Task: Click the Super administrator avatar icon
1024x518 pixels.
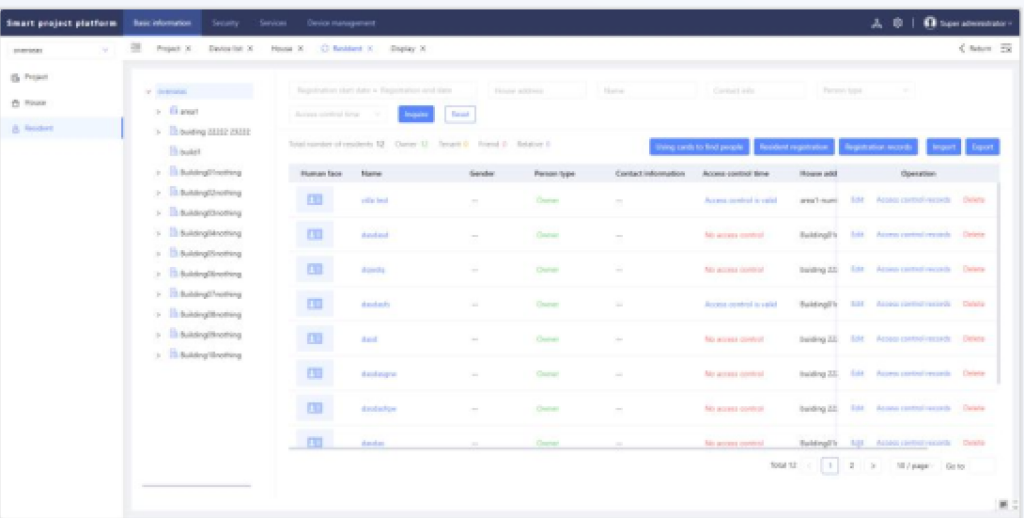Action: (x=930, y=23)
